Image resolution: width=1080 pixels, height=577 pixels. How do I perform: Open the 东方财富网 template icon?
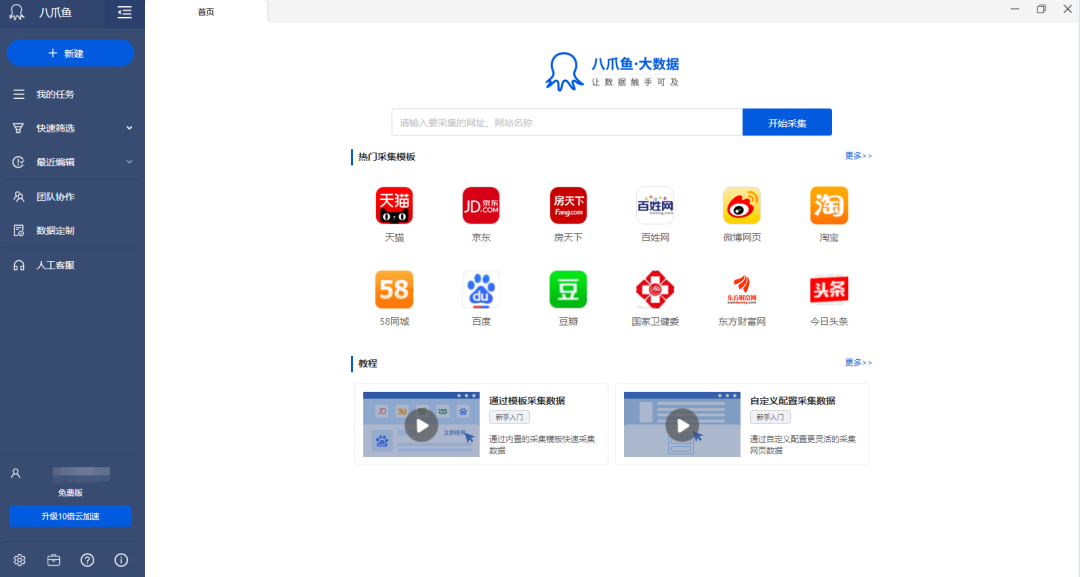point(742,289)
